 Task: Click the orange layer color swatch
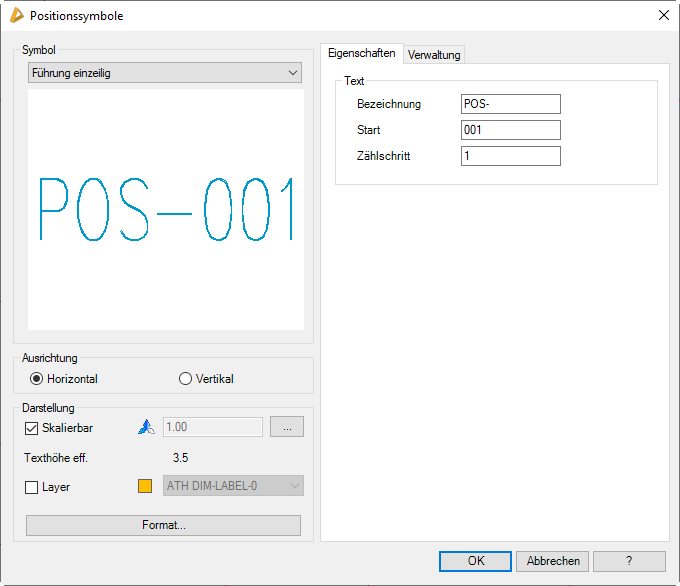pyautogui.click(x=145, y=487)
